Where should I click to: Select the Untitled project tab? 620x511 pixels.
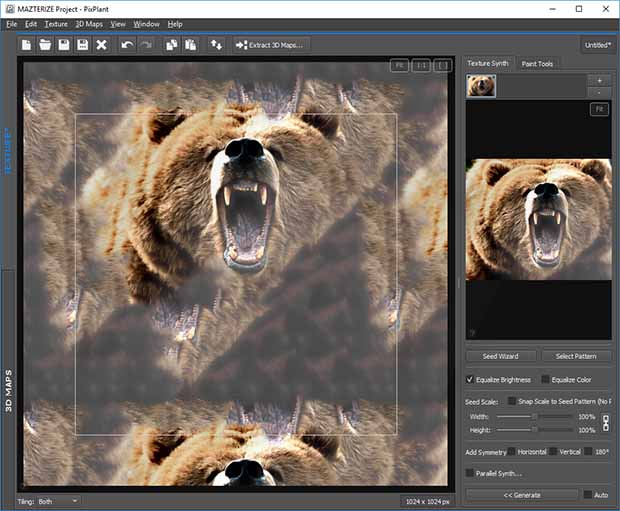(x=598, y=45)
